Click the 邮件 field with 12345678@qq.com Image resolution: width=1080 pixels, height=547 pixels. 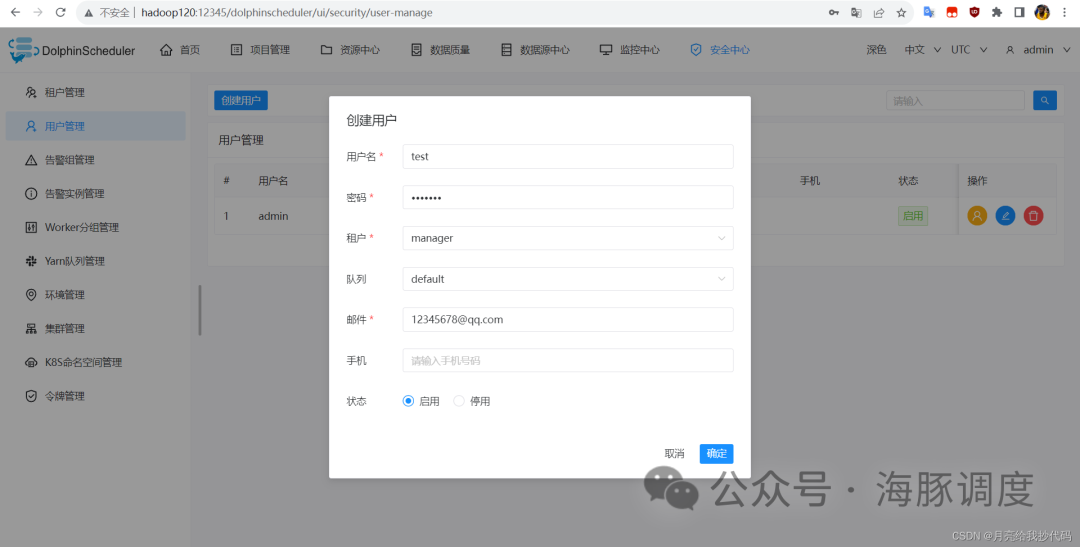tap(568, 320)
